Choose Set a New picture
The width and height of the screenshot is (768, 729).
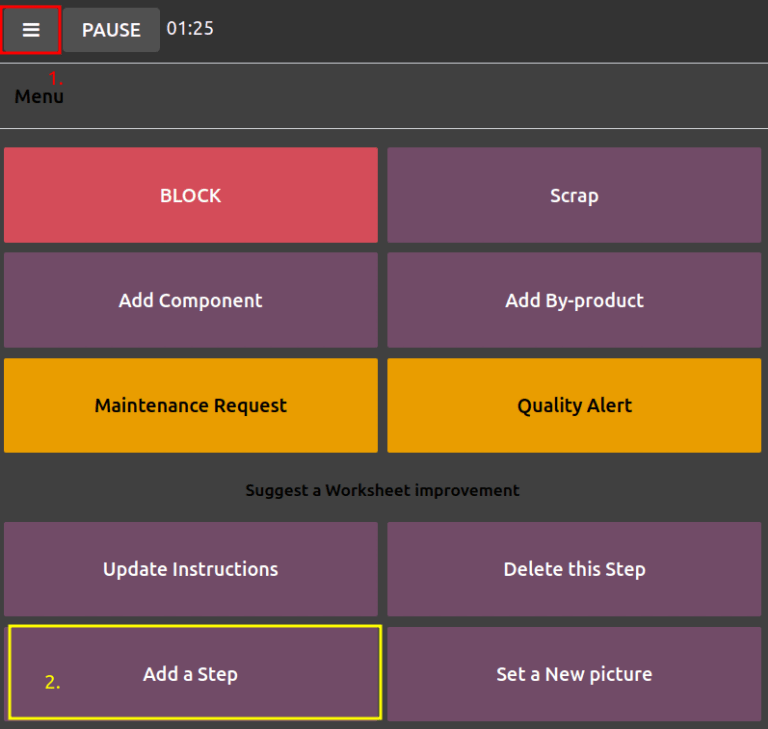coord(574,674)
